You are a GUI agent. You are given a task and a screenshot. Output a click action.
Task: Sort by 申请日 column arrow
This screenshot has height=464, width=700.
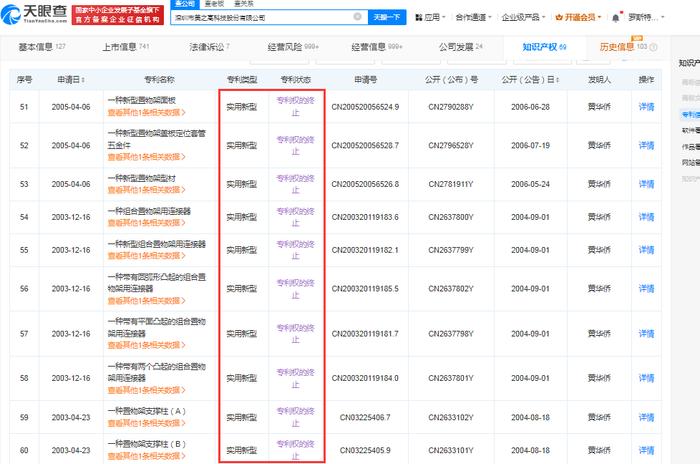point(83,80)
